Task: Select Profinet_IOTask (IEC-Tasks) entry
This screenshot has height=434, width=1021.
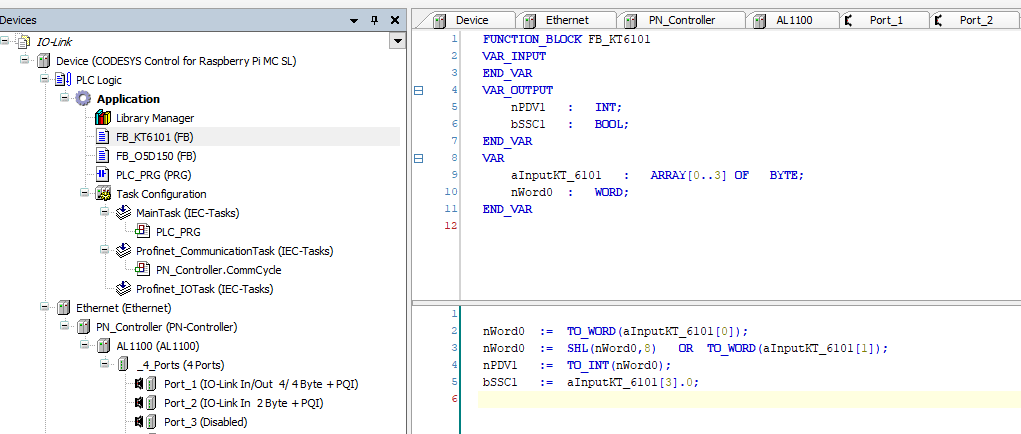Action: (x=204, y=288)
